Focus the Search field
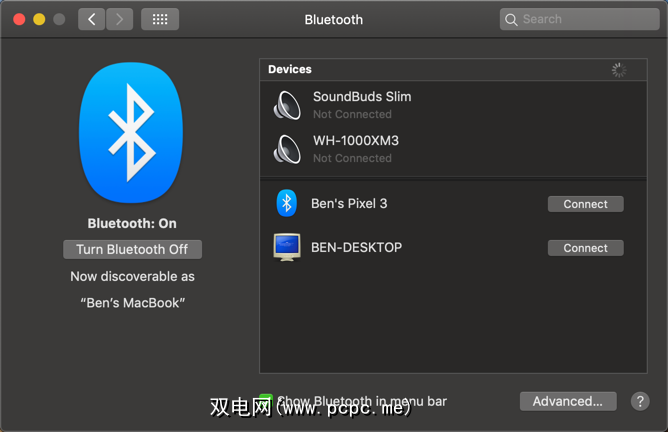 point(579,19)
